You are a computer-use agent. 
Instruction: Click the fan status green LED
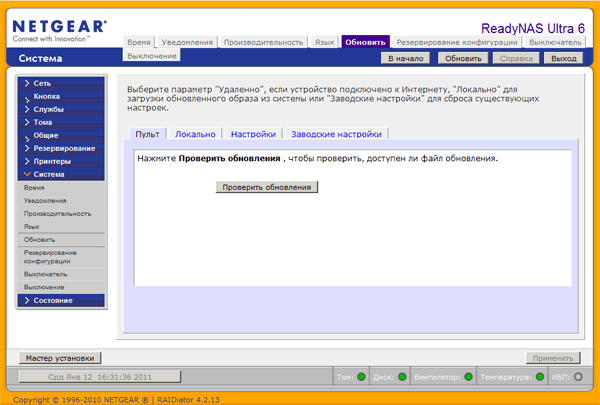coord(468,377)
